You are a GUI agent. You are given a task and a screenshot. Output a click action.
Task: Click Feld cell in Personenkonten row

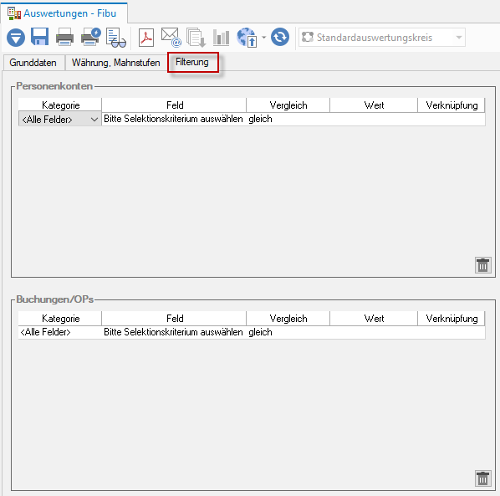173,119
